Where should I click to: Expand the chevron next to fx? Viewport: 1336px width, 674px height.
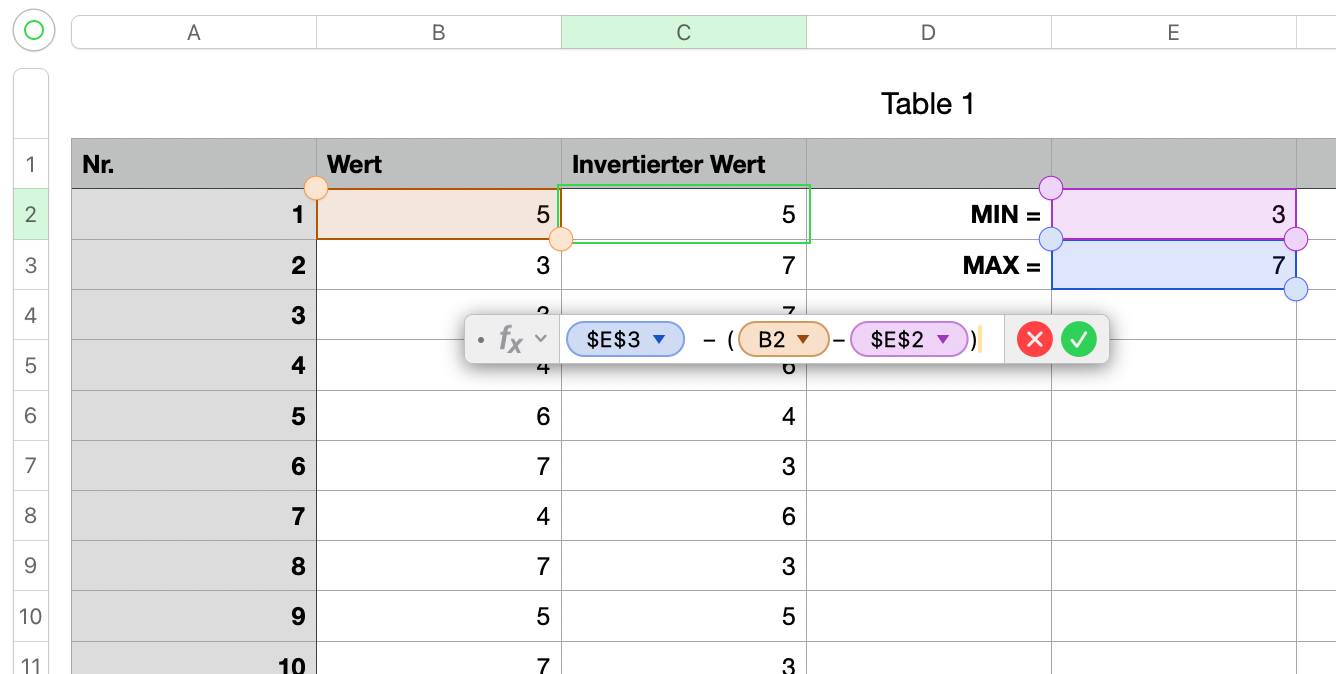point(541,339)
